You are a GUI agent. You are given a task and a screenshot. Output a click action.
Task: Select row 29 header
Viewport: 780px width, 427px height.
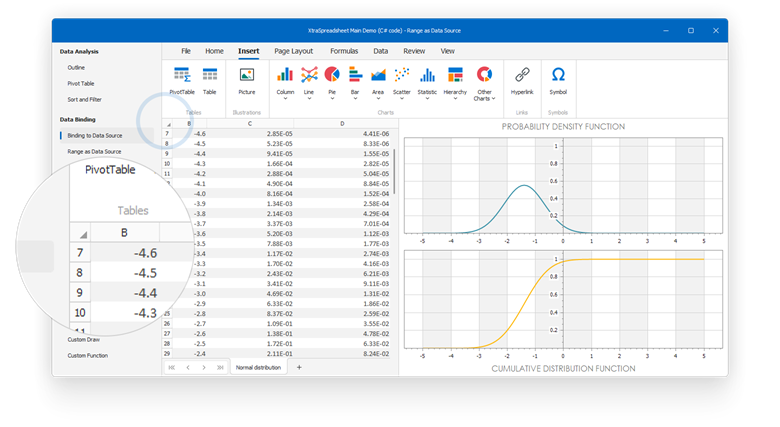tap(167, 353)
